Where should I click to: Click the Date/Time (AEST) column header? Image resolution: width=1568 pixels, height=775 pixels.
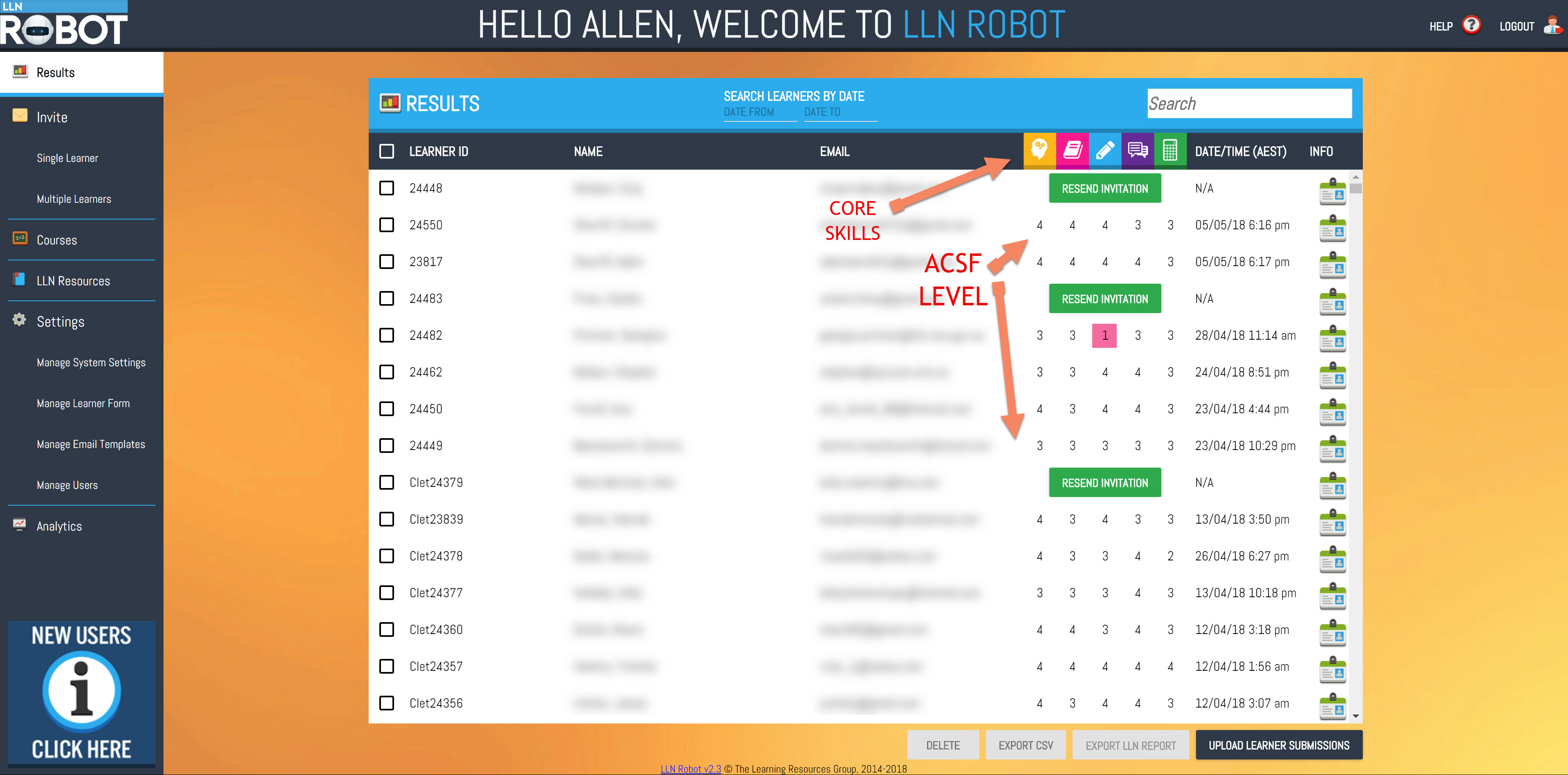[1241, 151]
